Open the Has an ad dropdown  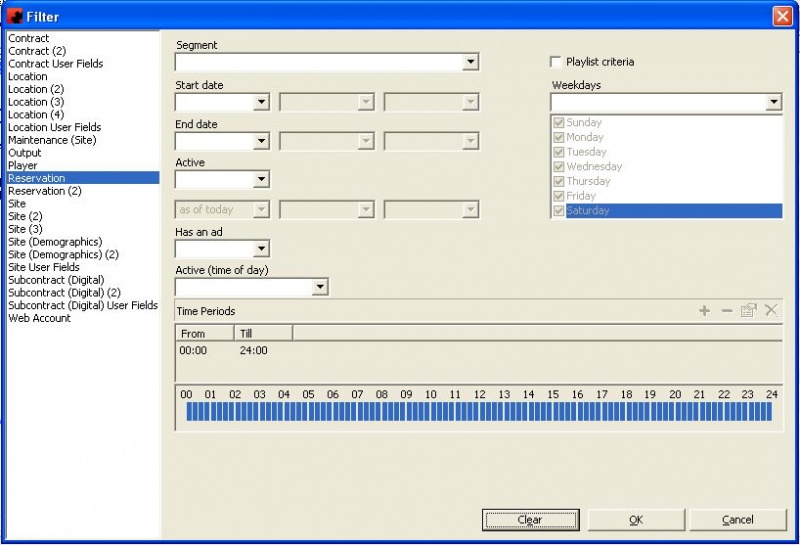pos(261,249)
